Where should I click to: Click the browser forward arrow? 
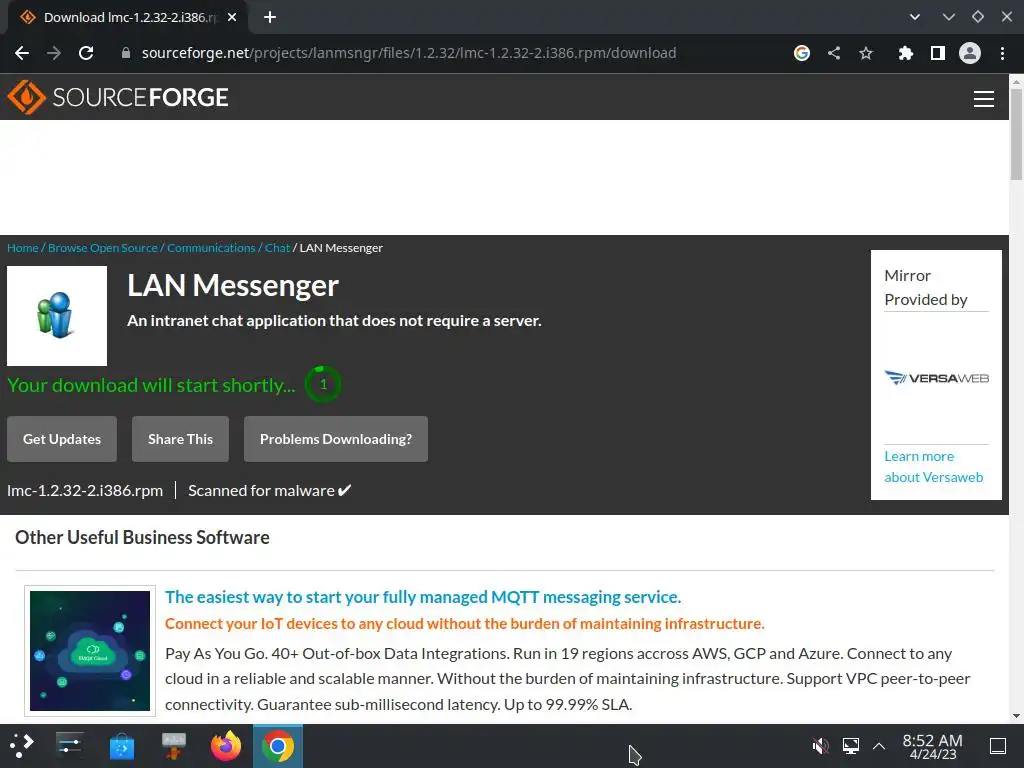point(54,53)
